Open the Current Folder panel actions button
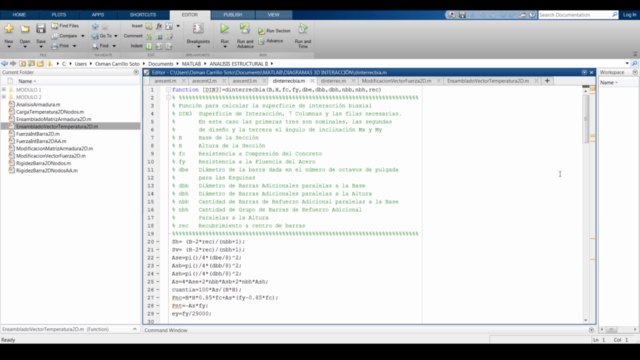The height and width of the screenshot is (360, 640). [136, 72]
